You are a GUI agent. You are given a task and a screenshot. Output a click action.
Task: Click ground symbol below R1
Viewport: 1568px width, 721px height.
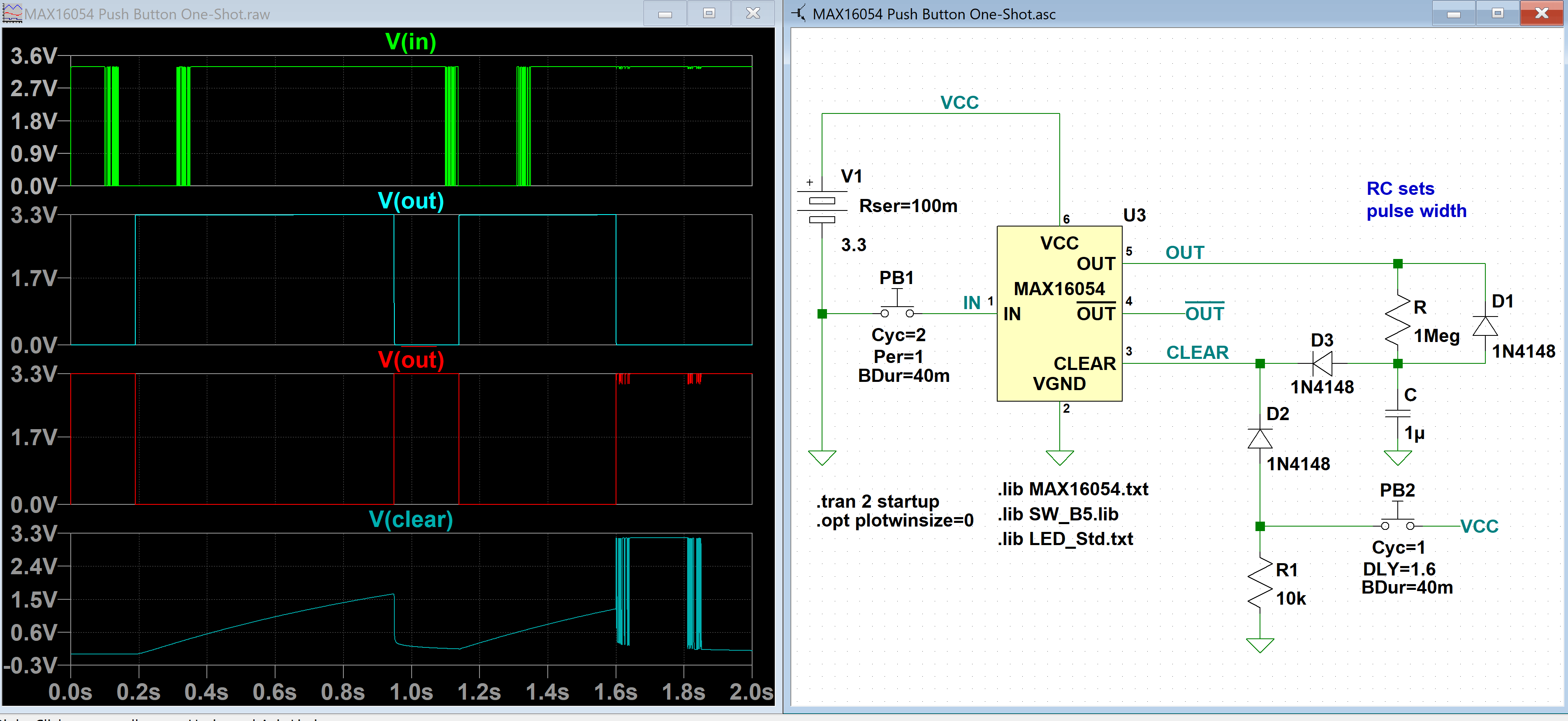(1260, 645)
